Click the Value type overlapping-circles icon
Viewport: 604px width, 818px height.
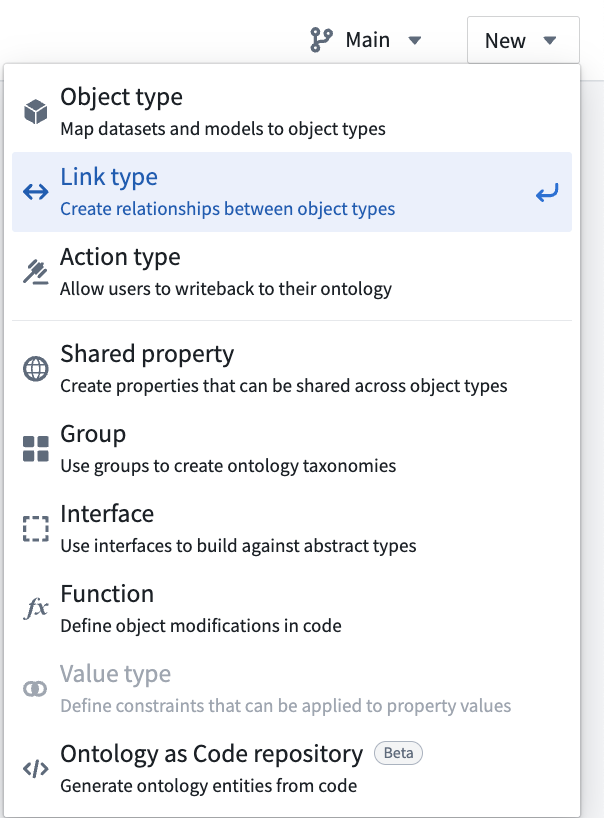[35, 689]
